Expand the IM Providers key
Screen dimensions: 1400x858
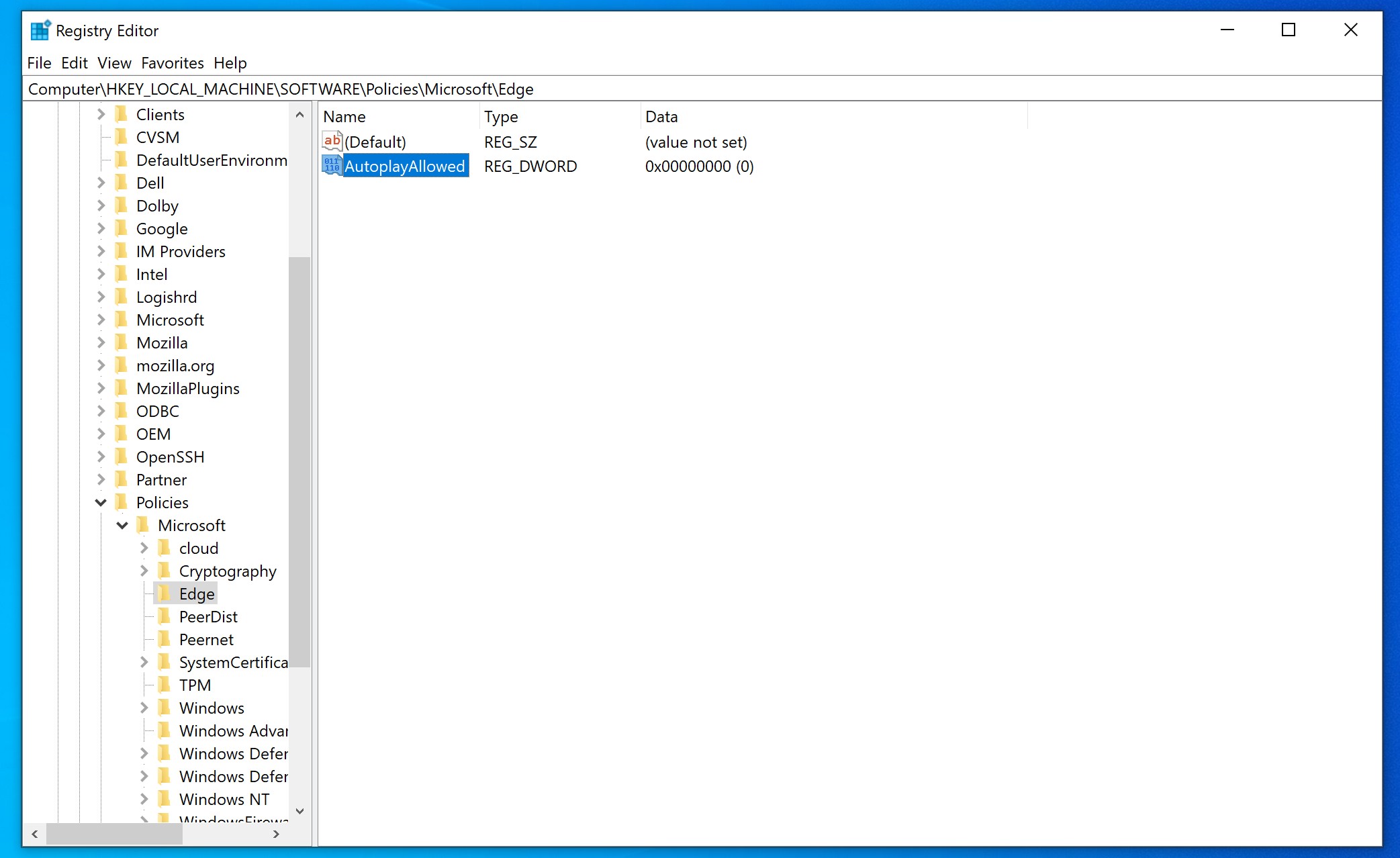click(x=101, y=251)
